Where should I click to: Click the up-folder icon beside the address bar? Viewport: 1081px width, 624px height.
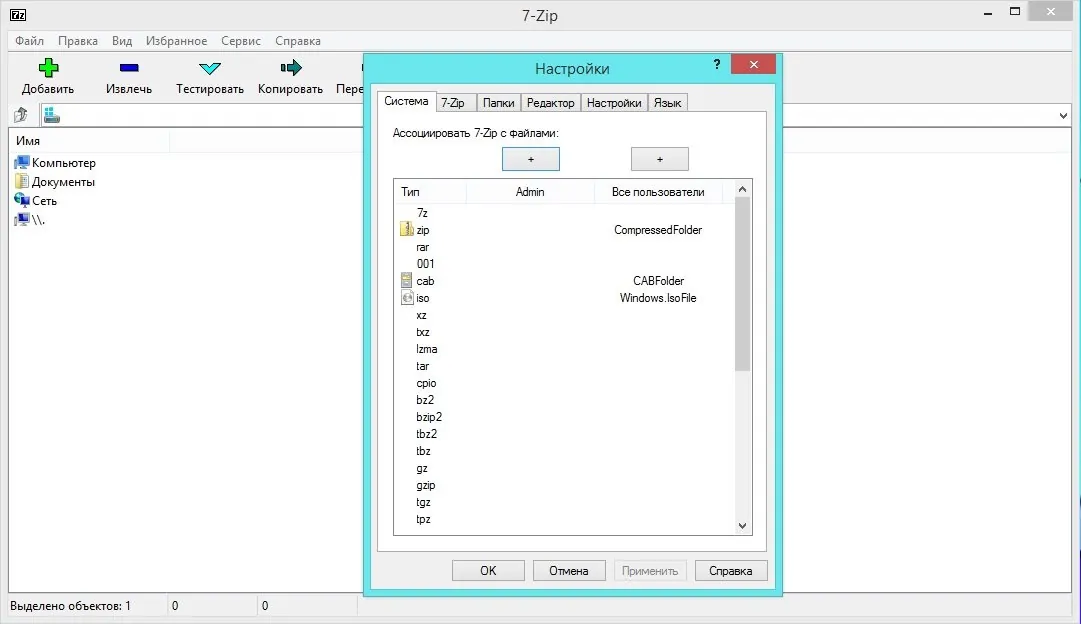tap(21, 115)
